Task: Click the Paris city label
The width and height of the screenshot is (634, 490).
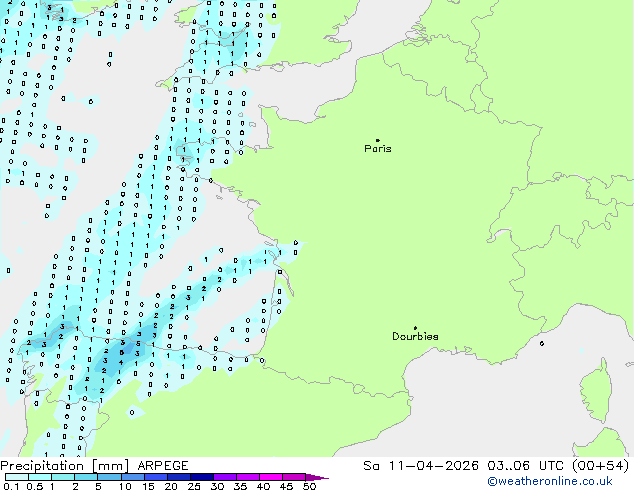Action: click(378, 149)
